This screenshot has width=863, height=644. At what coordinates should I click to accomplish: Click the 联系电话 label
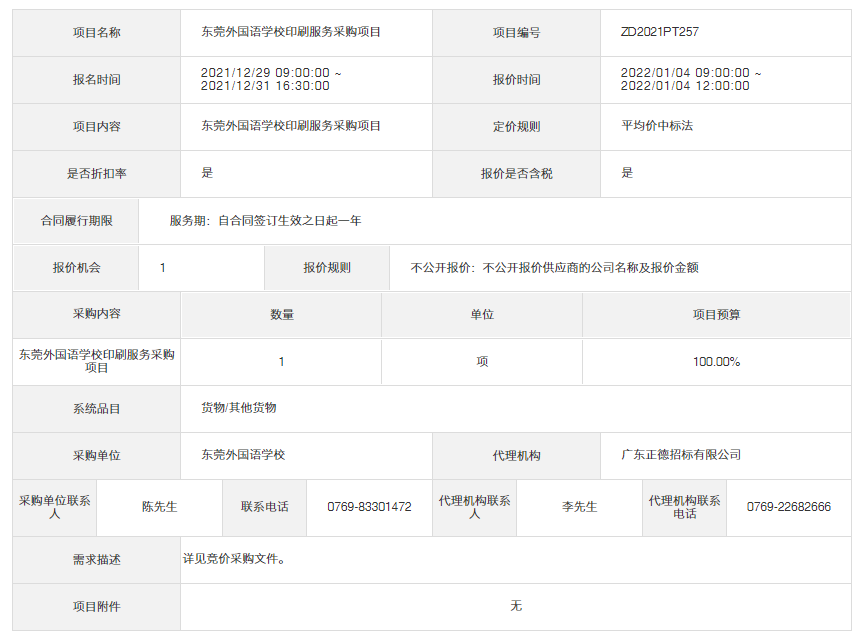pos(264,507)
